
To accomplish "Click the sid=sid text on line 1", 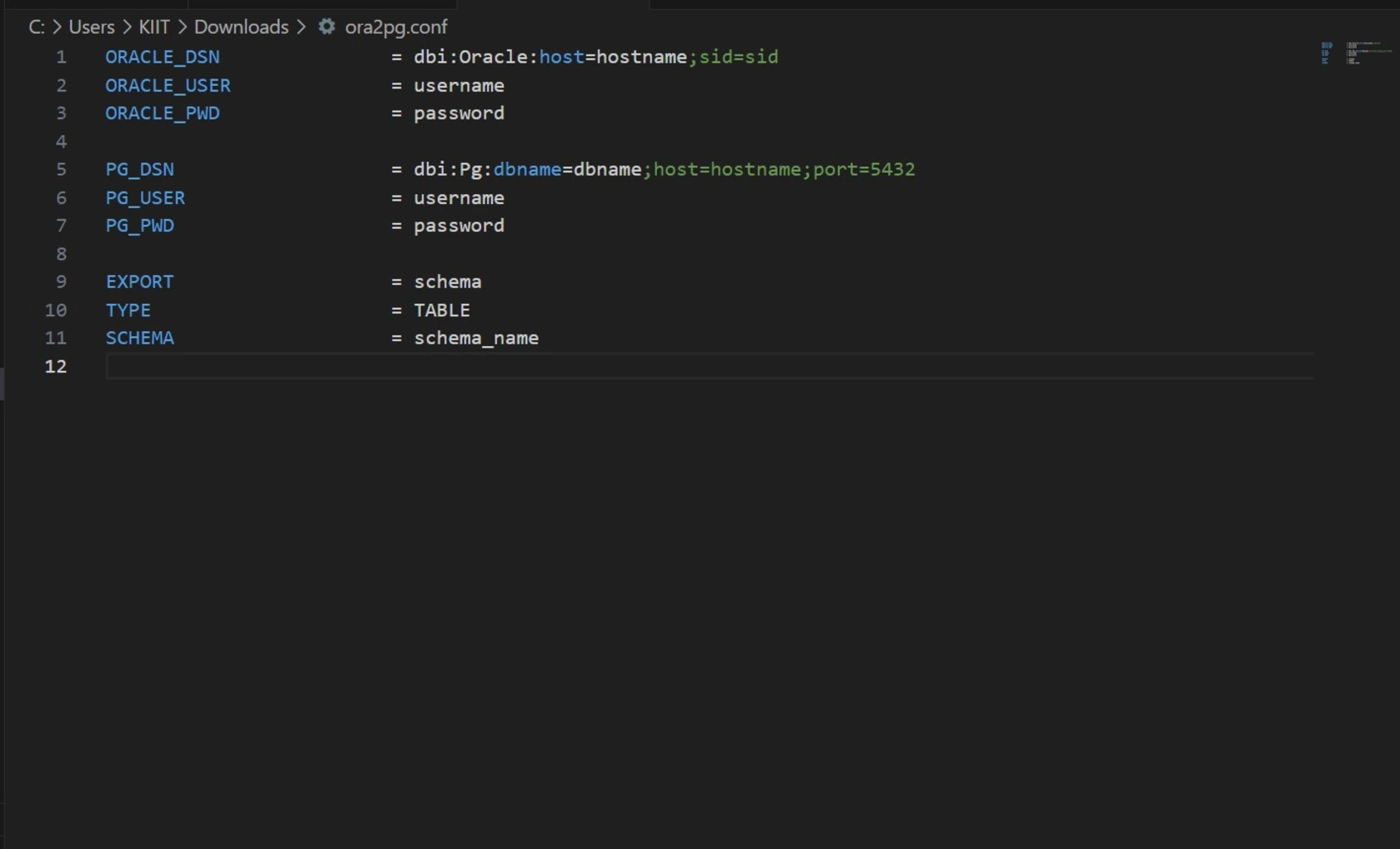I will 738,56.
